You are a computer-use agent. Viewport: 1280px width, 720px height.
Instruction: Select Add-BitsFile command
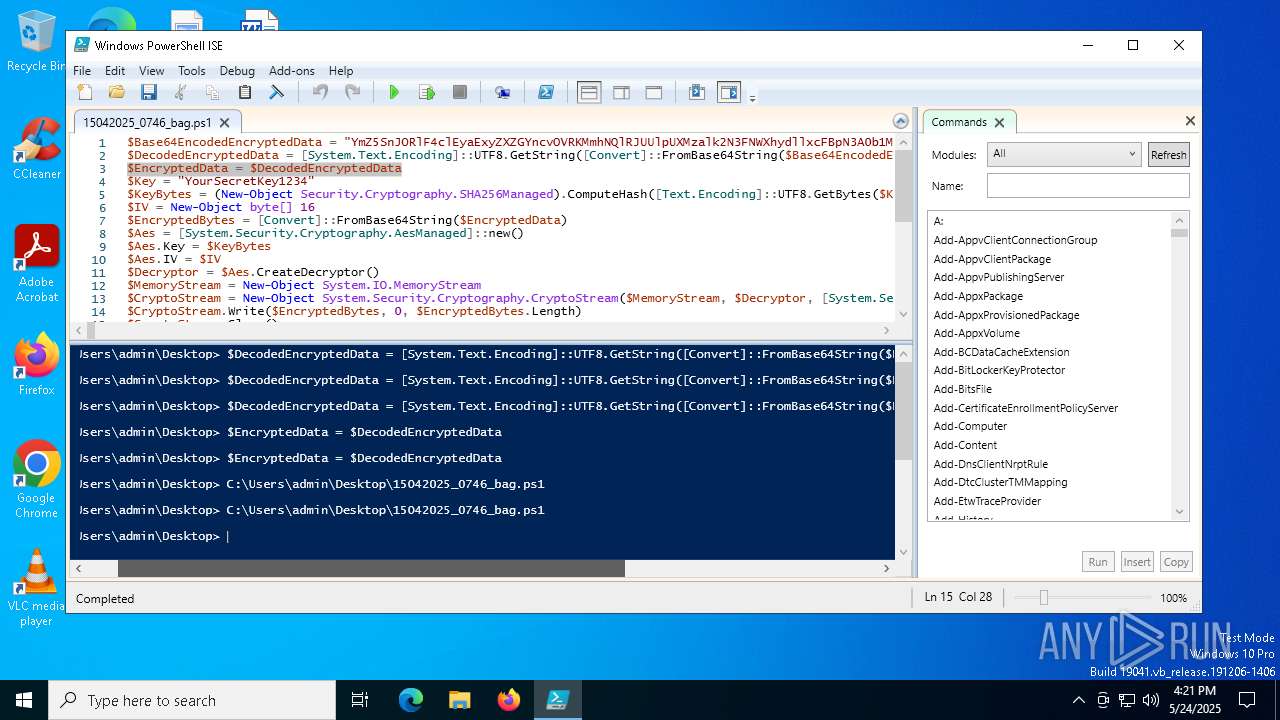[x=962, y=389]
